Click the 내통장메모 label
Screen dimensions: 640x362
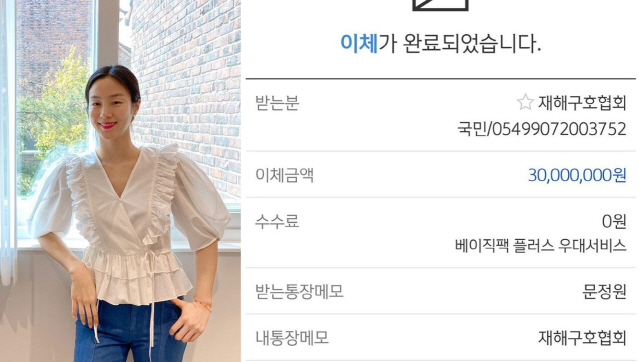[x=292, y=338]
